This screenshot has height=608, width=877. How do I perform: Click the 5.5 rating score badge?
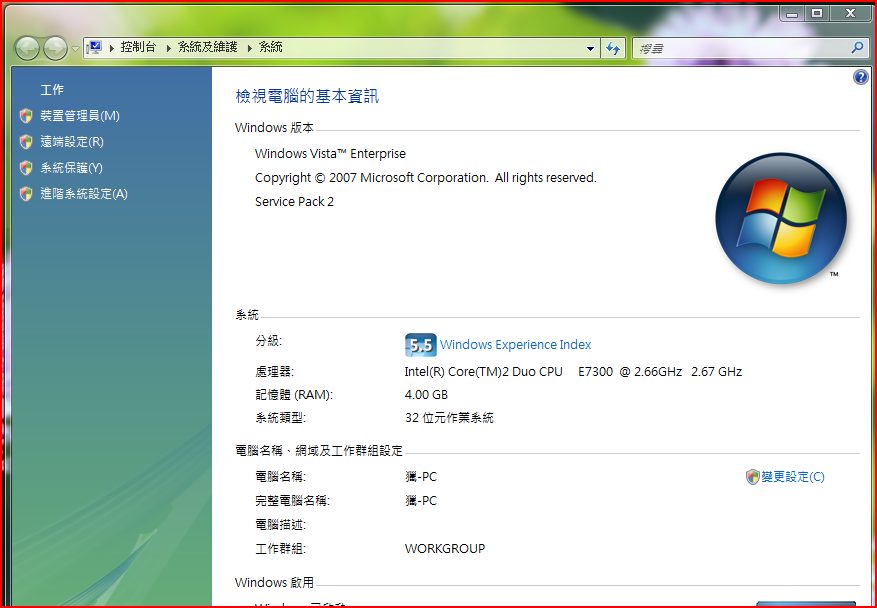pyautogui.click(x=420, y=345)
